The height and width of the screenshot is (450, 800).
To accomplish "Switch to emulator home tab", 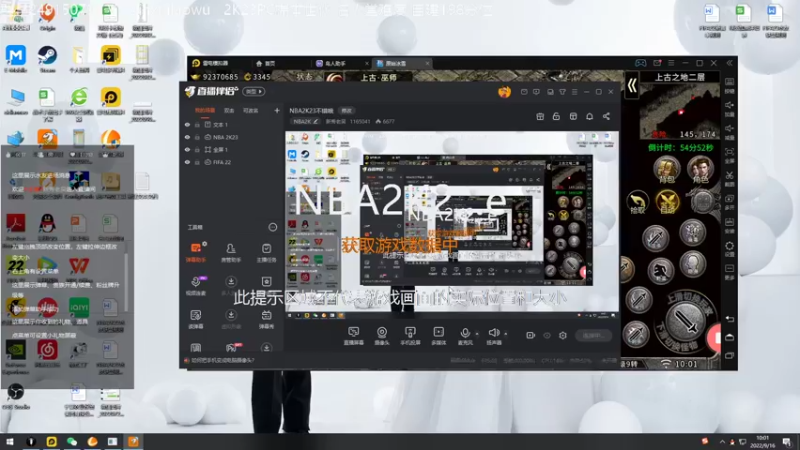I will coord(266,63).
